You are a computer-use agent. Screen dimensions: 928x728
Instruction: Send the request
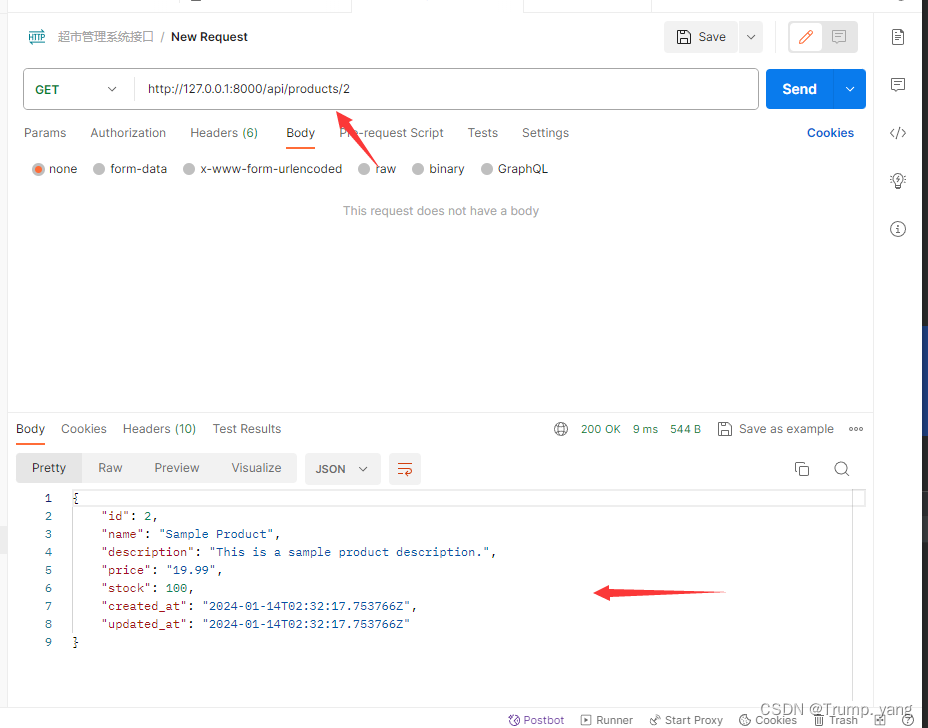coord(799,89)
